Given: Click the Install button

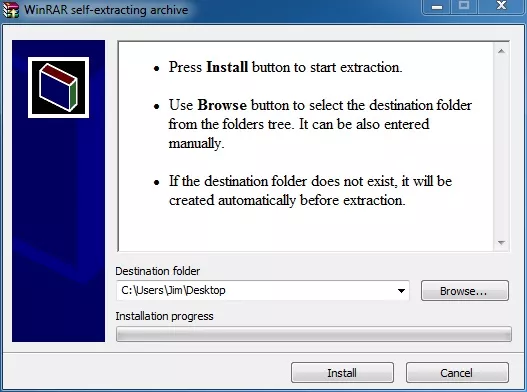Looking at the screenshot, I should pos(342,373).
